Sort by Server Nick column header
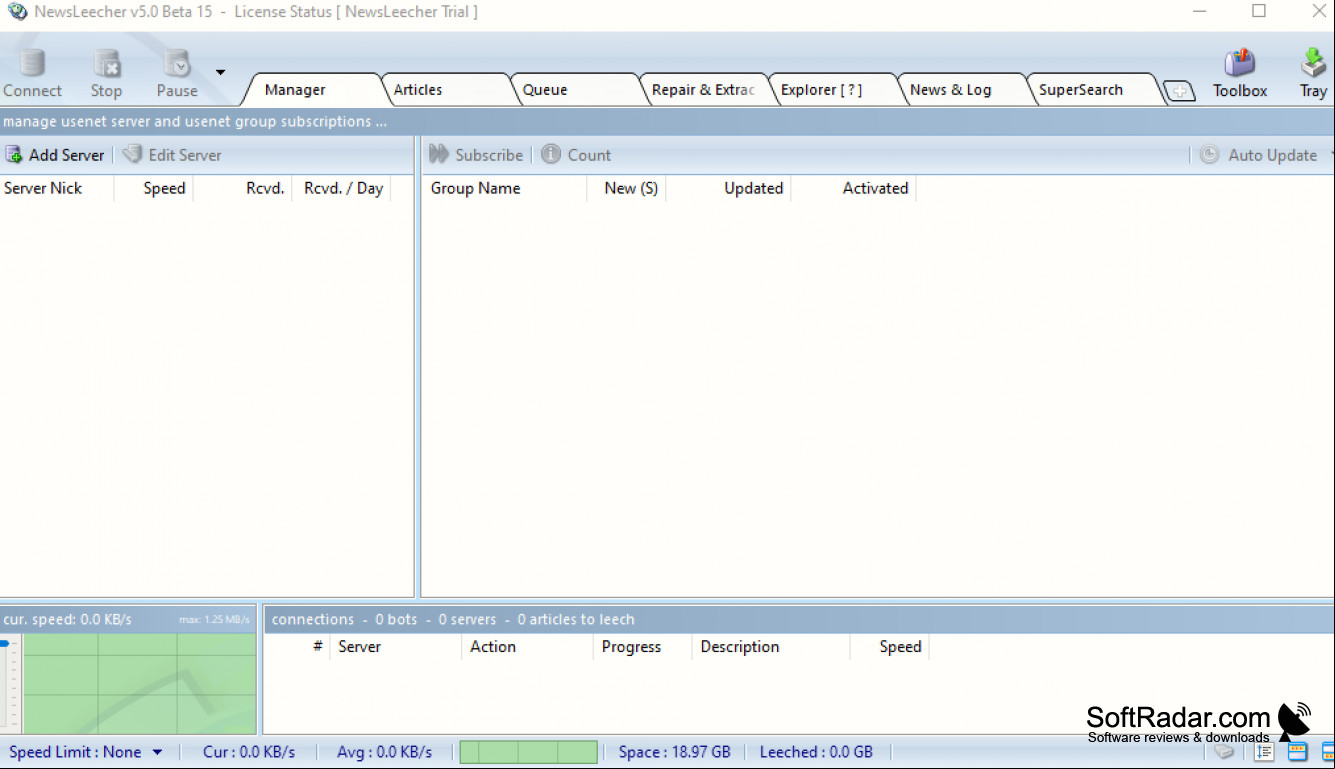This screenshot has height=769, width=1335. pyautogui.click(x=57, y=188)
